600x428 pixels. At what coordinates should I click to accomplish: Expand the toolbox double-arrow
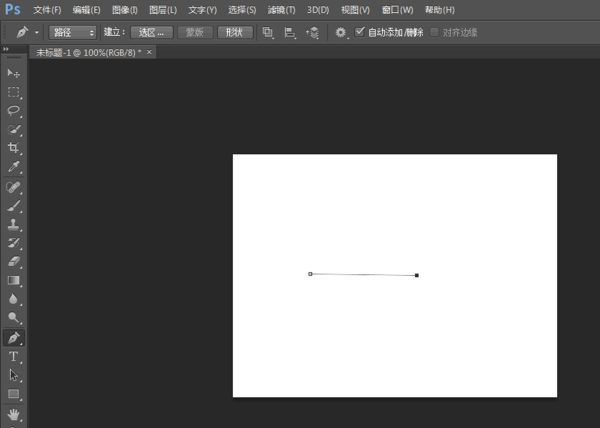6,49
